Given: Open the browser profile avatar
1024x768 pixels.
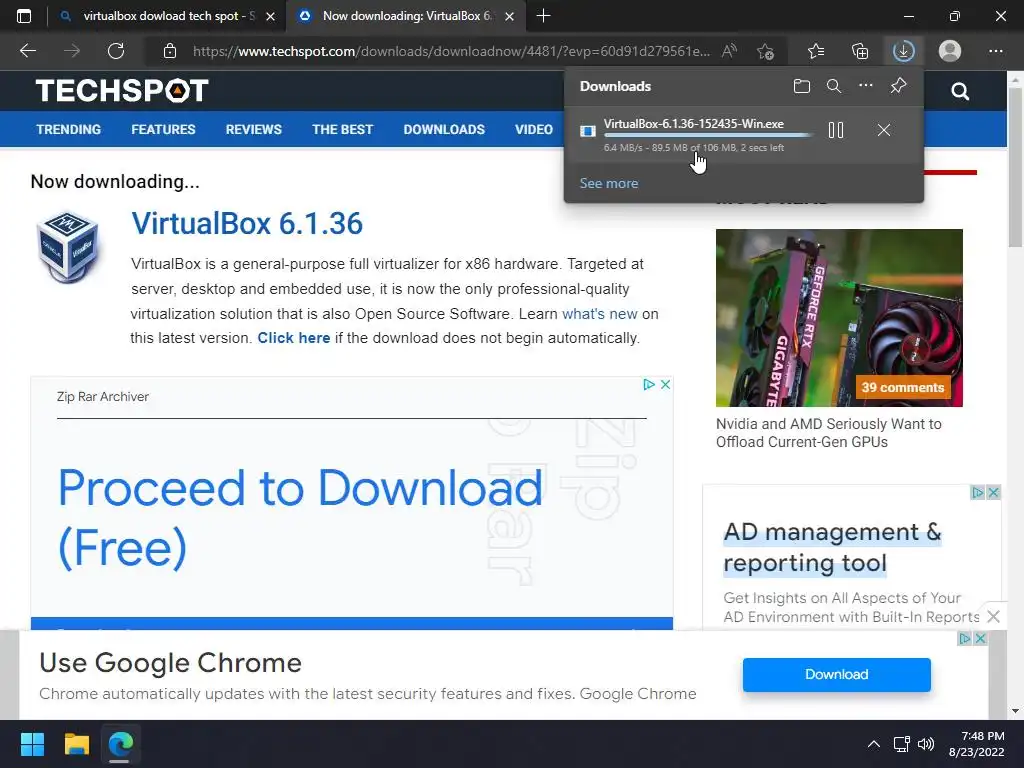Looking at the screenshot, I should pos(950,51).
